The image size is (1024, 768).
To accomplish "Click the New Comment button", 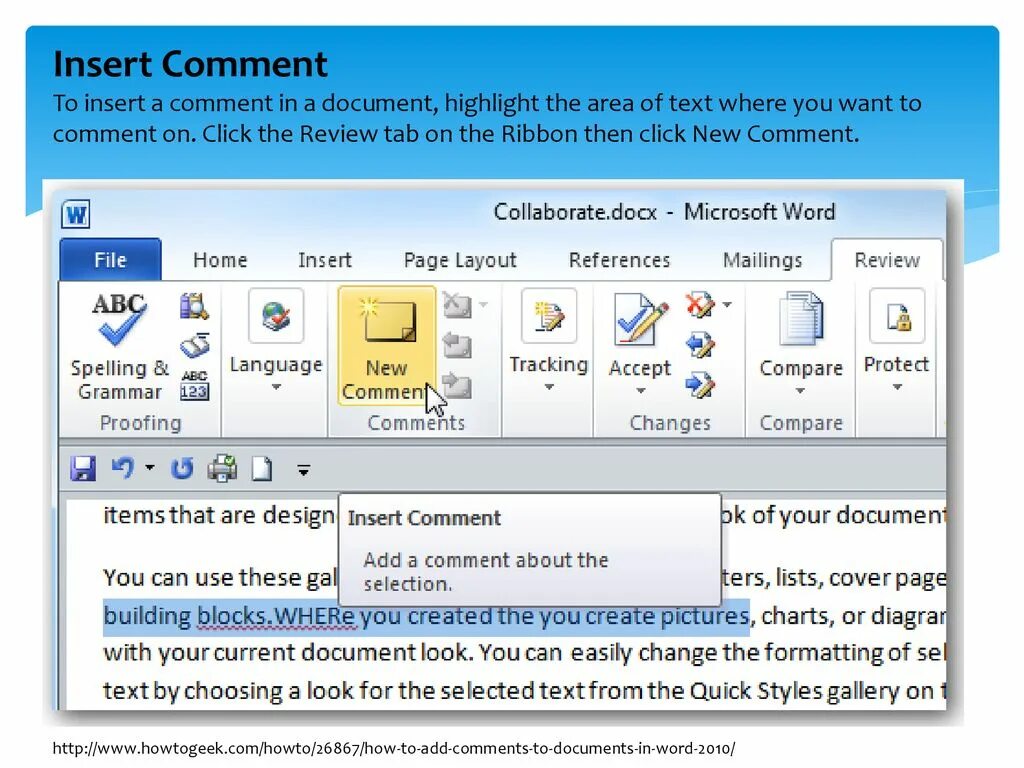I will pos(387,346).
